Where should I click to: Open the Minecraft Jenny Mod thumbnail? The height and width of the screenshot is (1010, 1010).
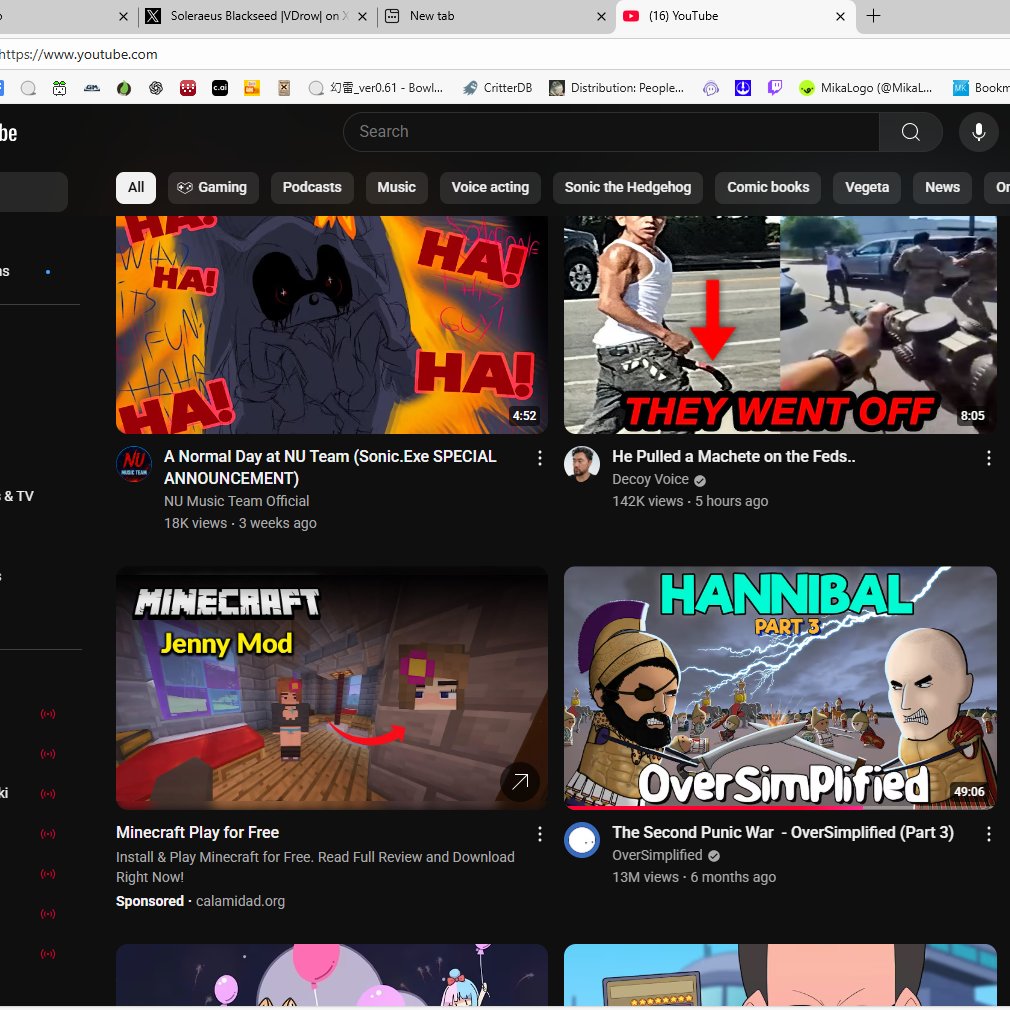tap(332, 688)
